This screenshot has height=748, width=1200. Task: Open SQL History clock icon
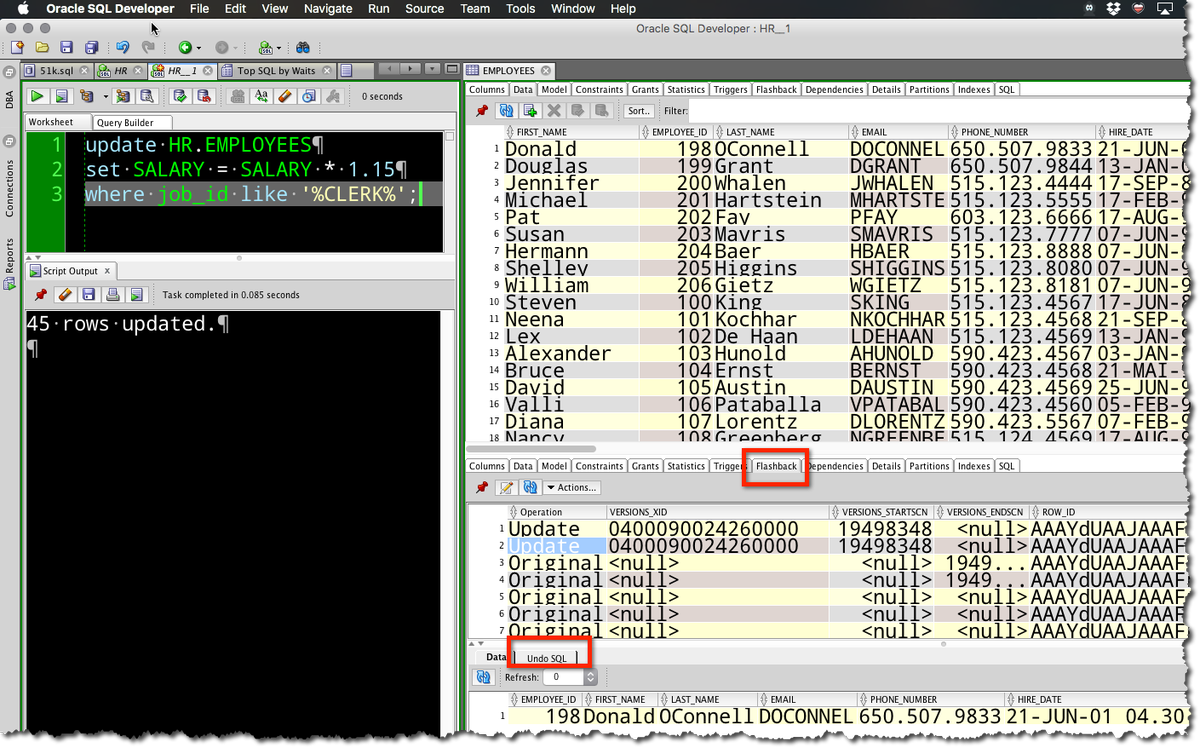pos(309,96)
